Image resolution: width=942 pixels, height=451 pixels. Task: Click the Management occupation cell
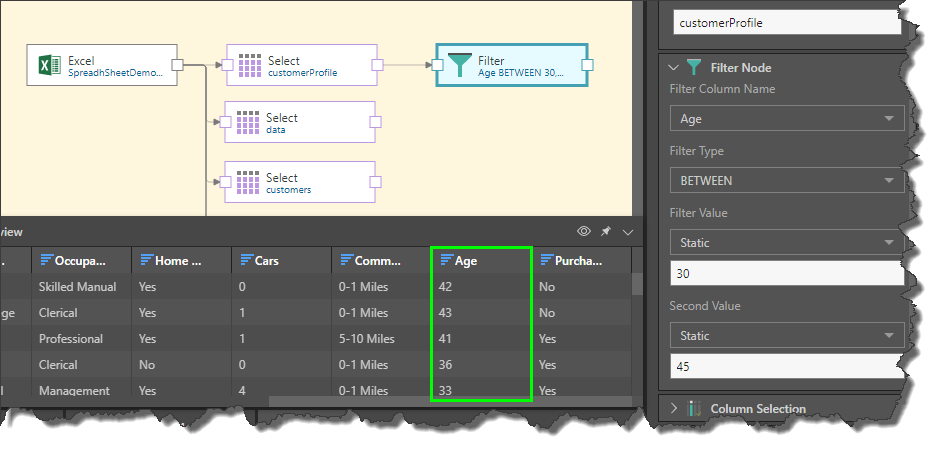click(x=74, y=390)
